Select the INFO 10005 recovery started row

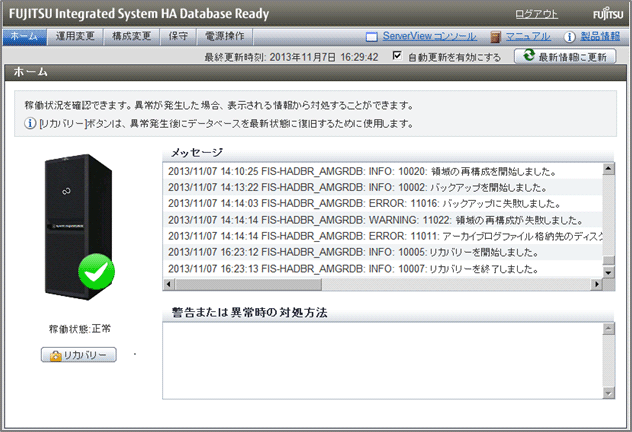383,252
